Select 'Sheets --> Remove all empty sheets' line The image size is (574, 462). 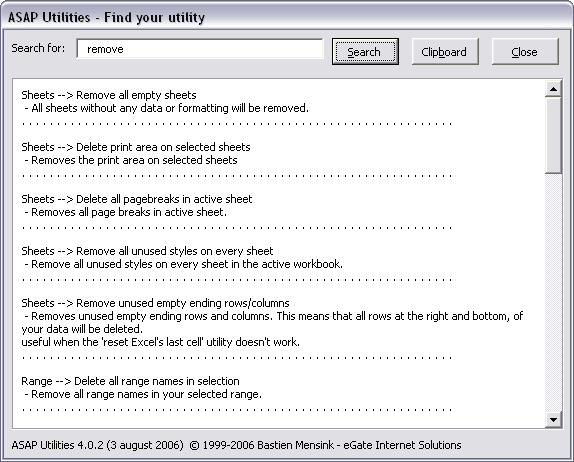coord(109,95)
